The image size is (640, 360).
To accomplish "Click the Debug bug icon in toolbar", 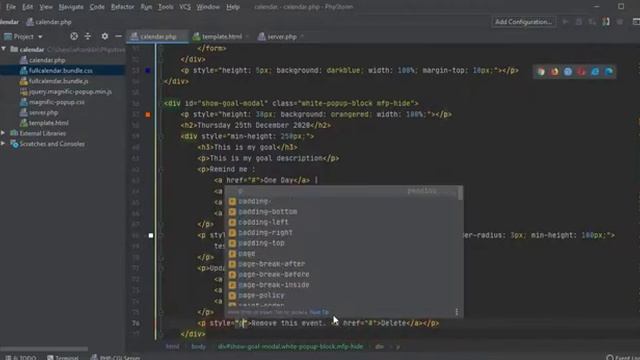I will 579,22.
